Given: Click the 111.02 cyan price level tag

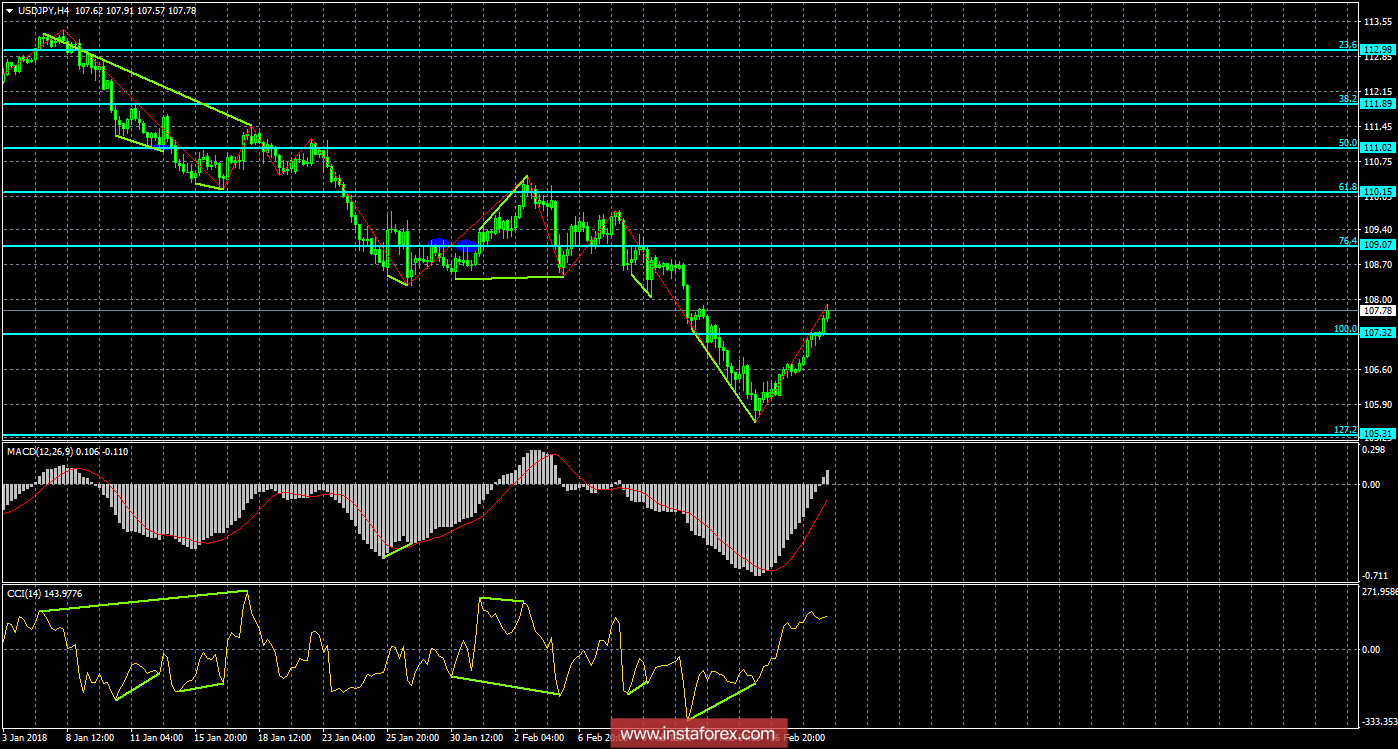Looking at the screenshot, I should click(1379, 147).
